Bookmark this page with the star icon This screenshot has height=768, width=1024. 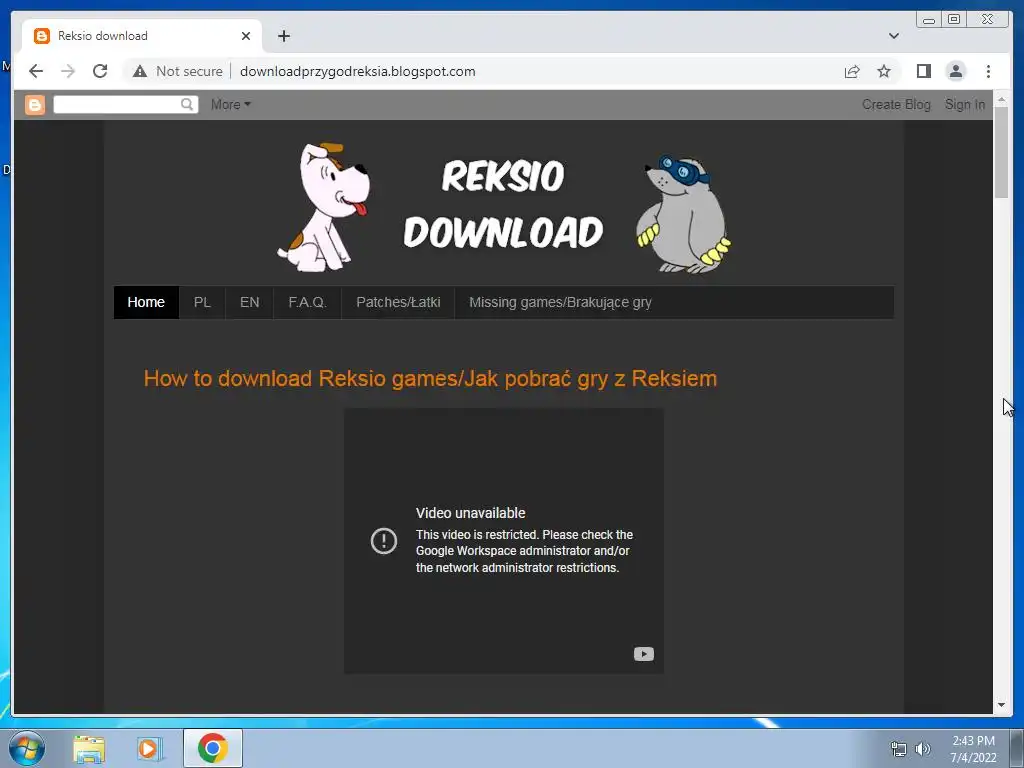(x=884, y=71)
